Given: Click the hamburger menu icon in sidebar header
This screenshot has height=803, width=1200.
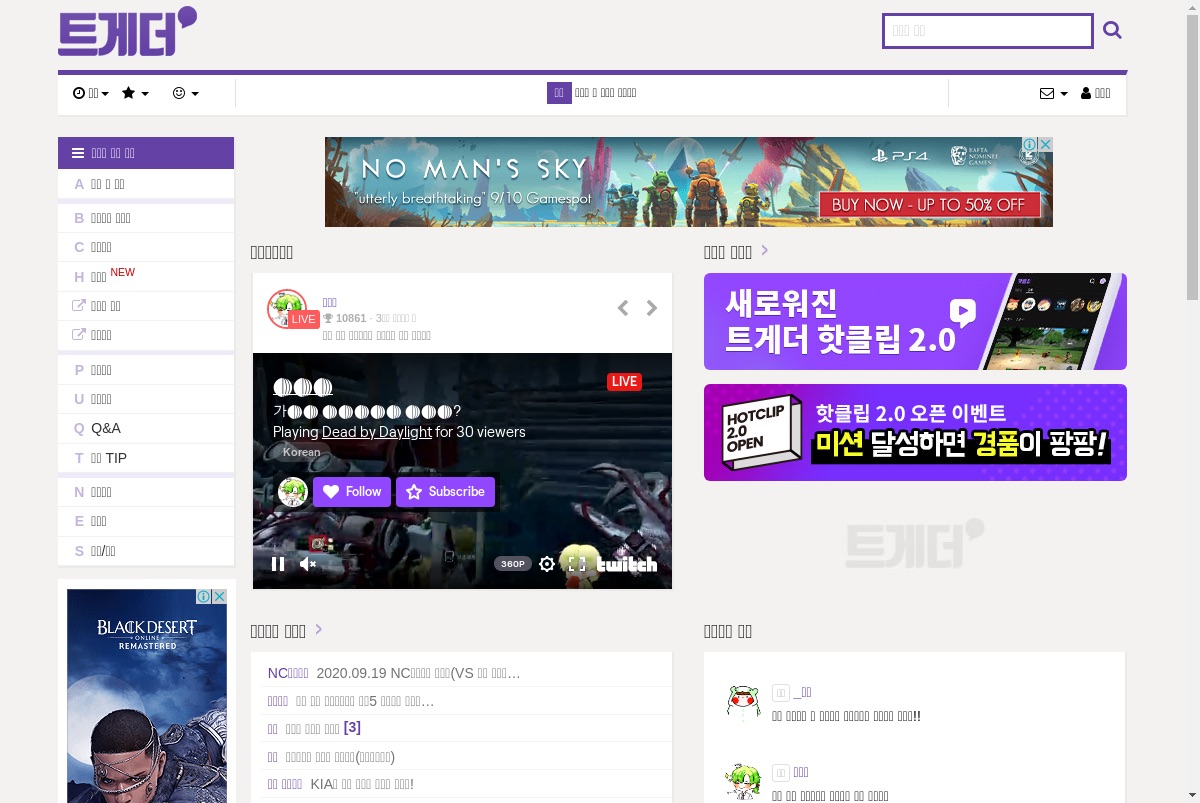Looking at the screenshot, I should 78,153.
